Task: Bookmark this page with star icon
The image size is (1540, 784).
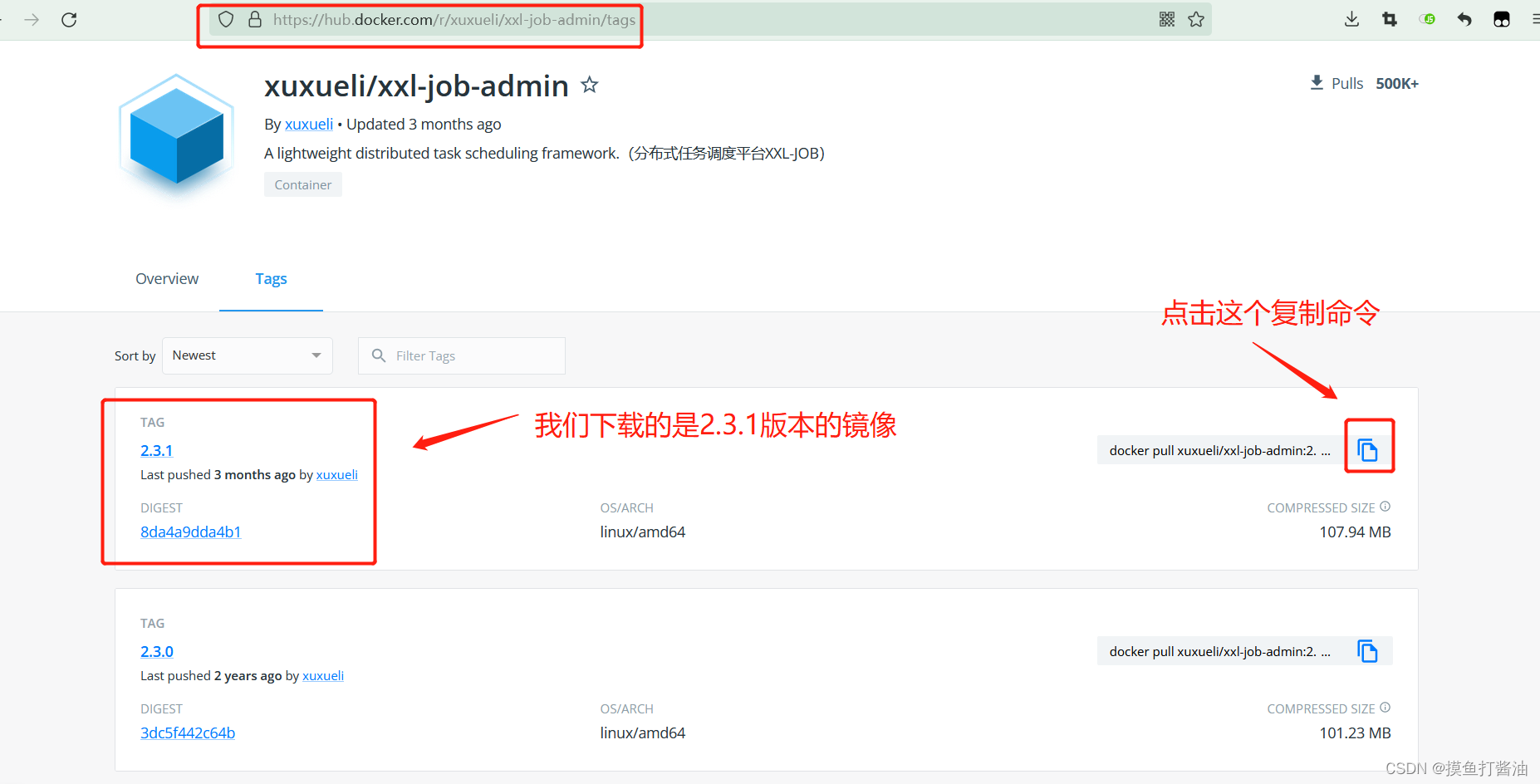Action: point(1196,19)
